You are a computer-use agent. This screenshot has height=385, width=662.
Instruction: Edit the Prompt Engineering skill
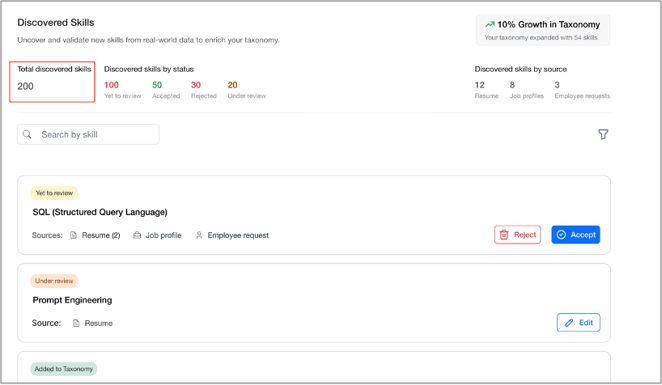point(578,323)
